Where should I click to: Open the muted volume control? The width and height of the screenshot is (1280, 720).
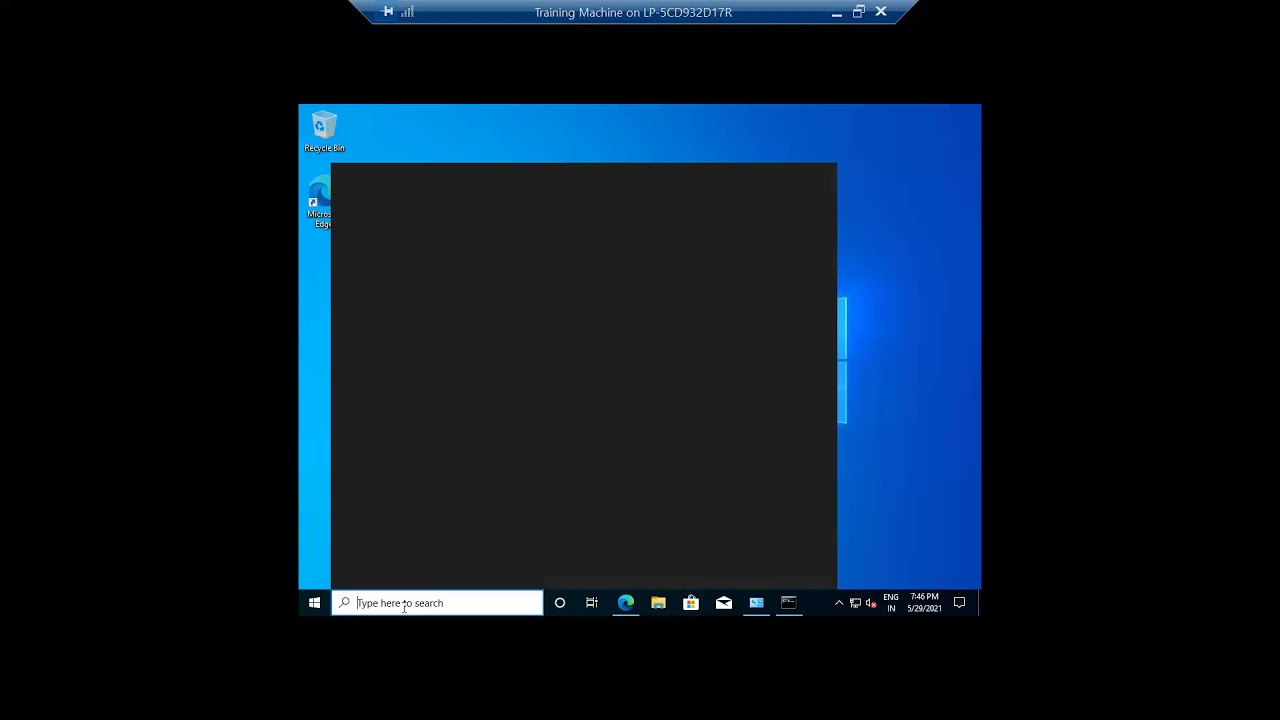click(x=871, y=603)
